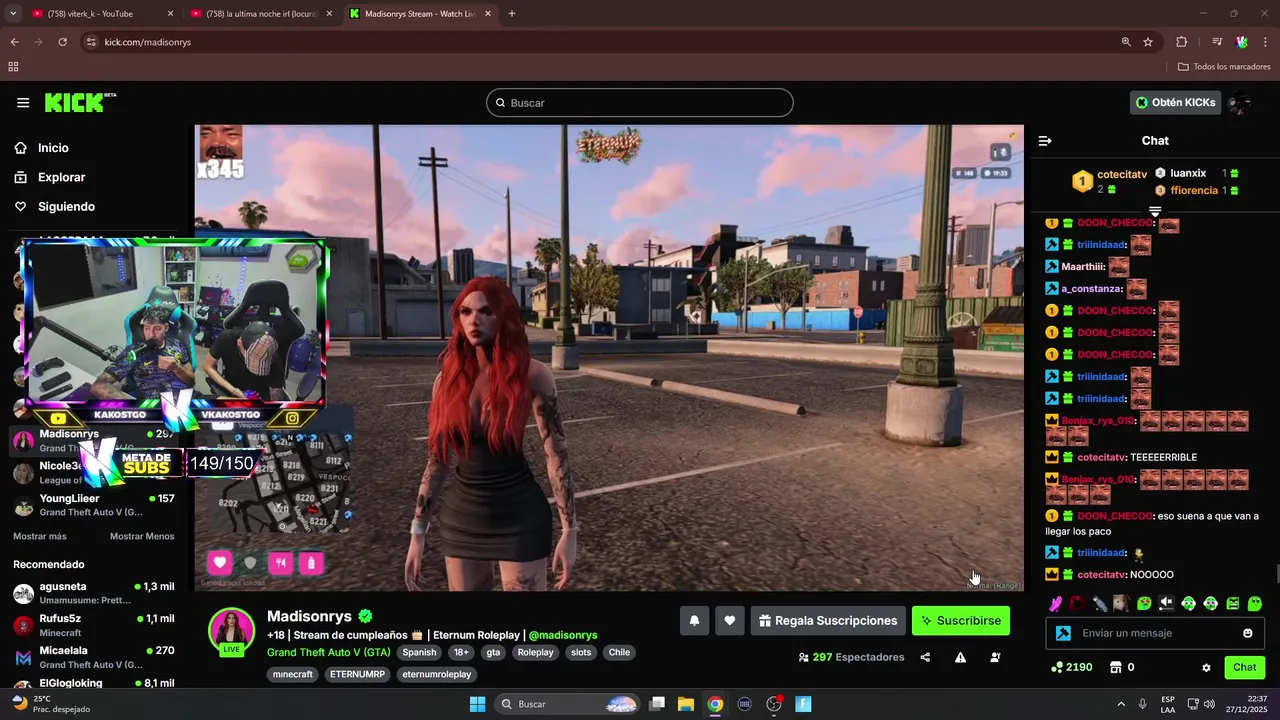Select the muted speaker emote in quick emotes
The image size is (1280, 720).
(1166, 603)
